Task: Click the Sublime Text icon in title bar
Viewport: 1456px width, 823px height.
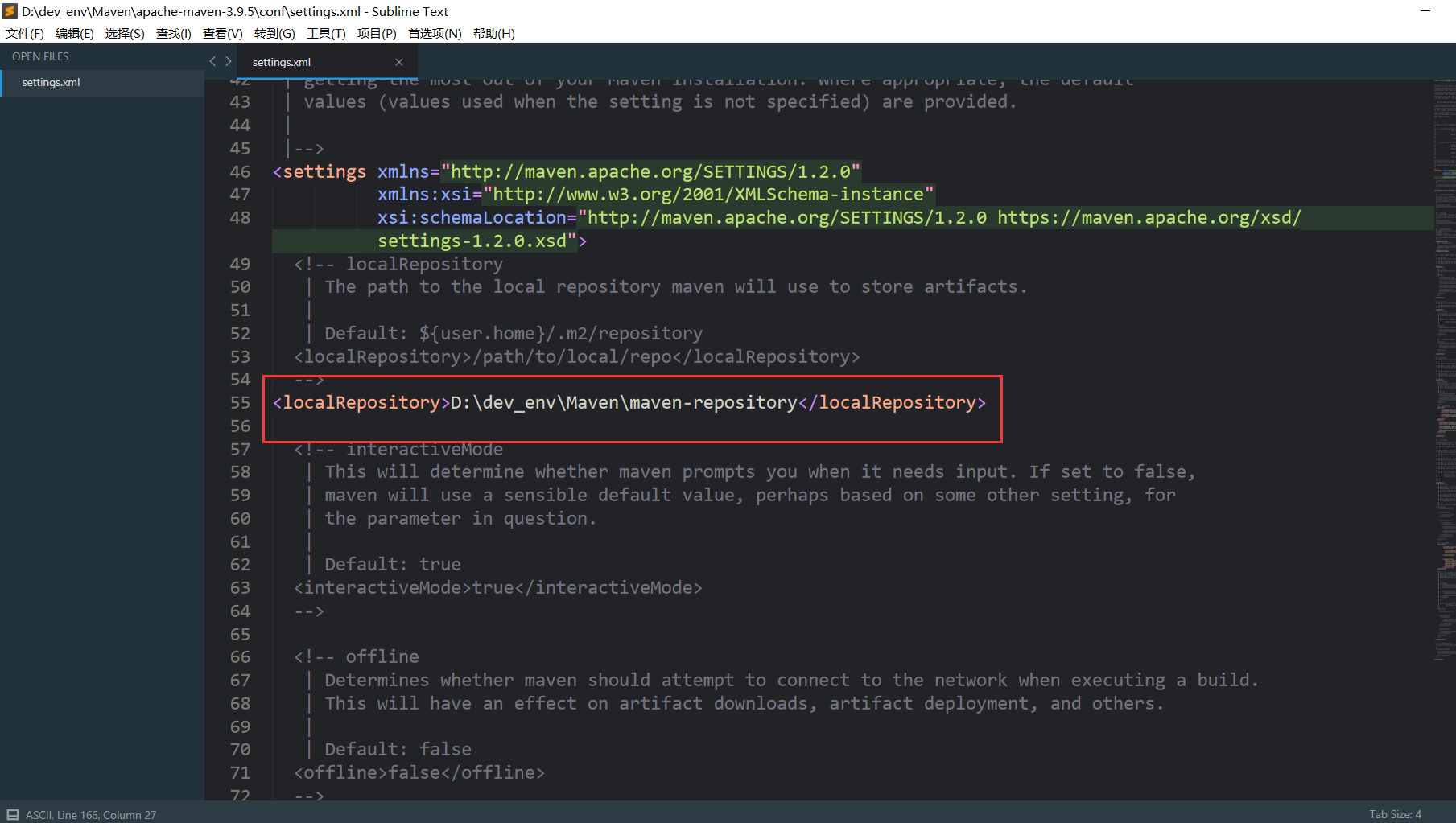Action: click(10, 11)
